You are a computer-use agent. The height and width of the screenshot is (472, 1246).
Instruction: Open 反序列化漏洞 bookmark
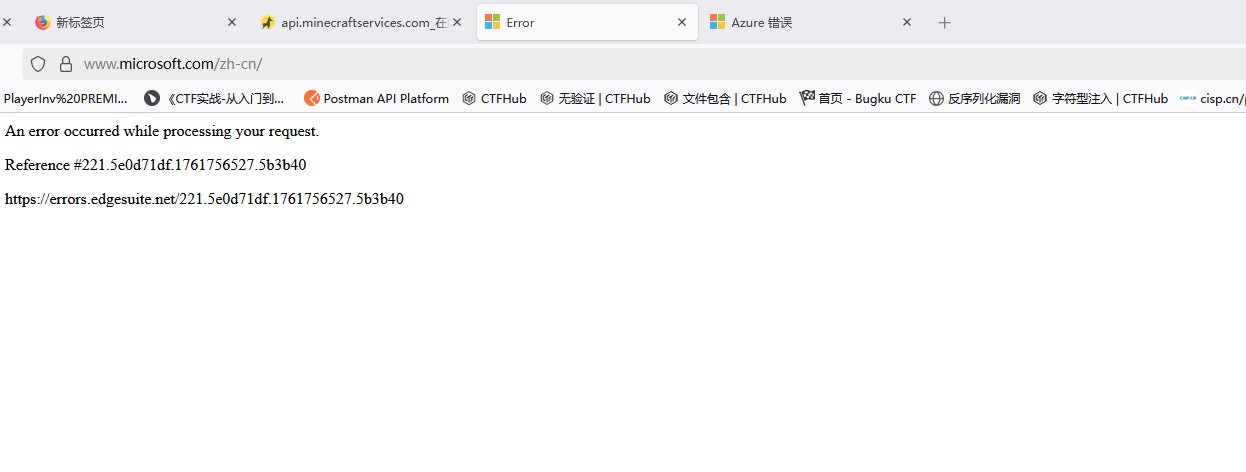(974, 98)
